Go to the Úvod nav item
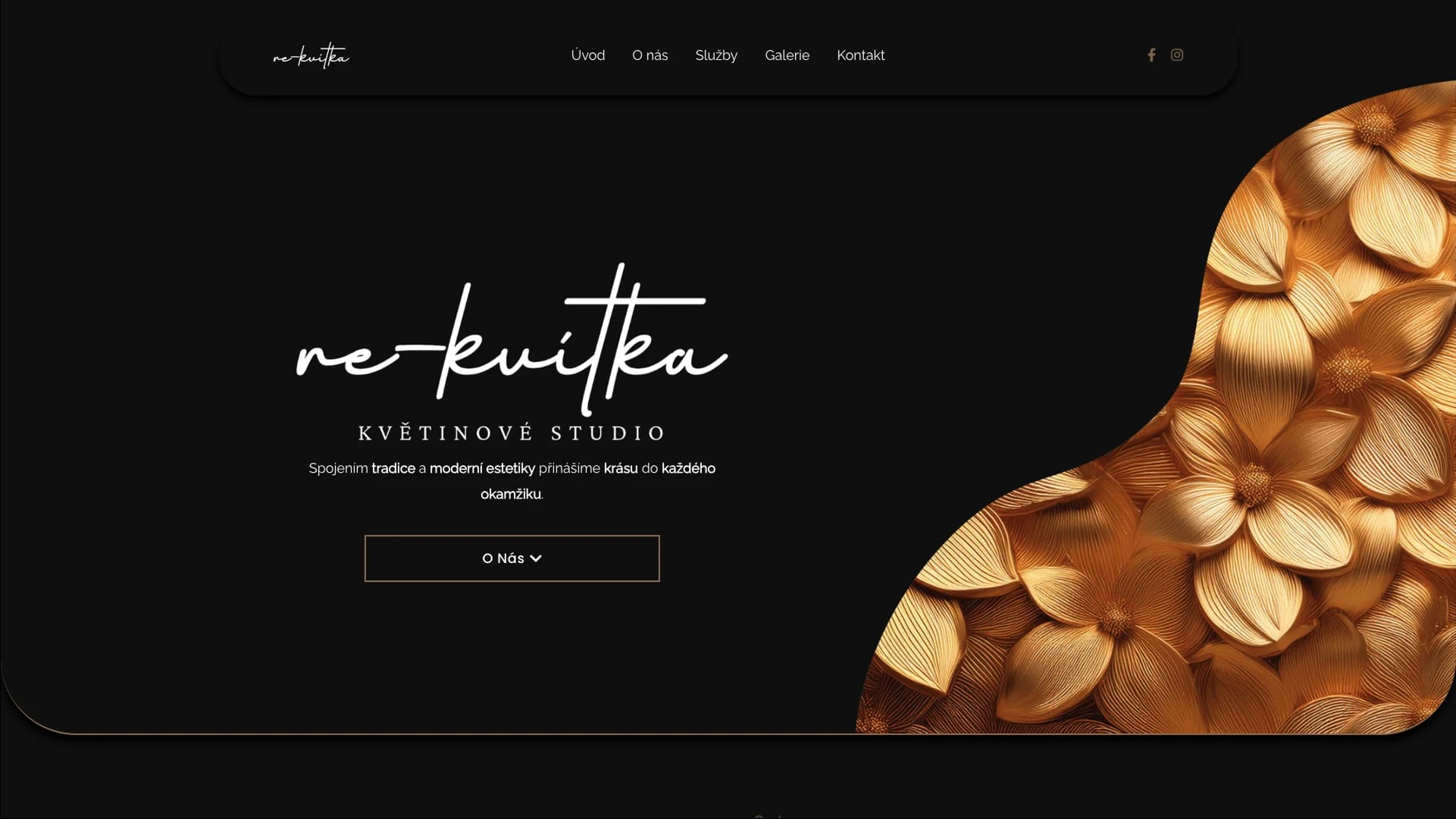Image resolution: width=1456 pixels, height=819 pixels. 588,55
